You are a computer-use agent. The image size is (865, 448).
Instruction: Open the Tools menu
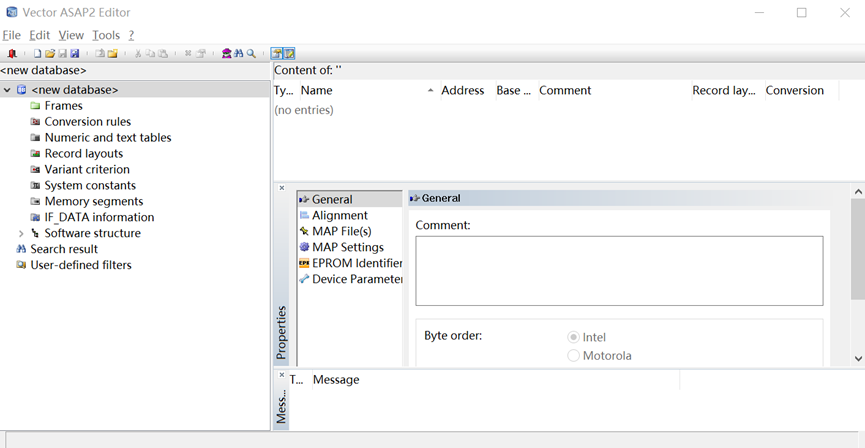(106, 35)
